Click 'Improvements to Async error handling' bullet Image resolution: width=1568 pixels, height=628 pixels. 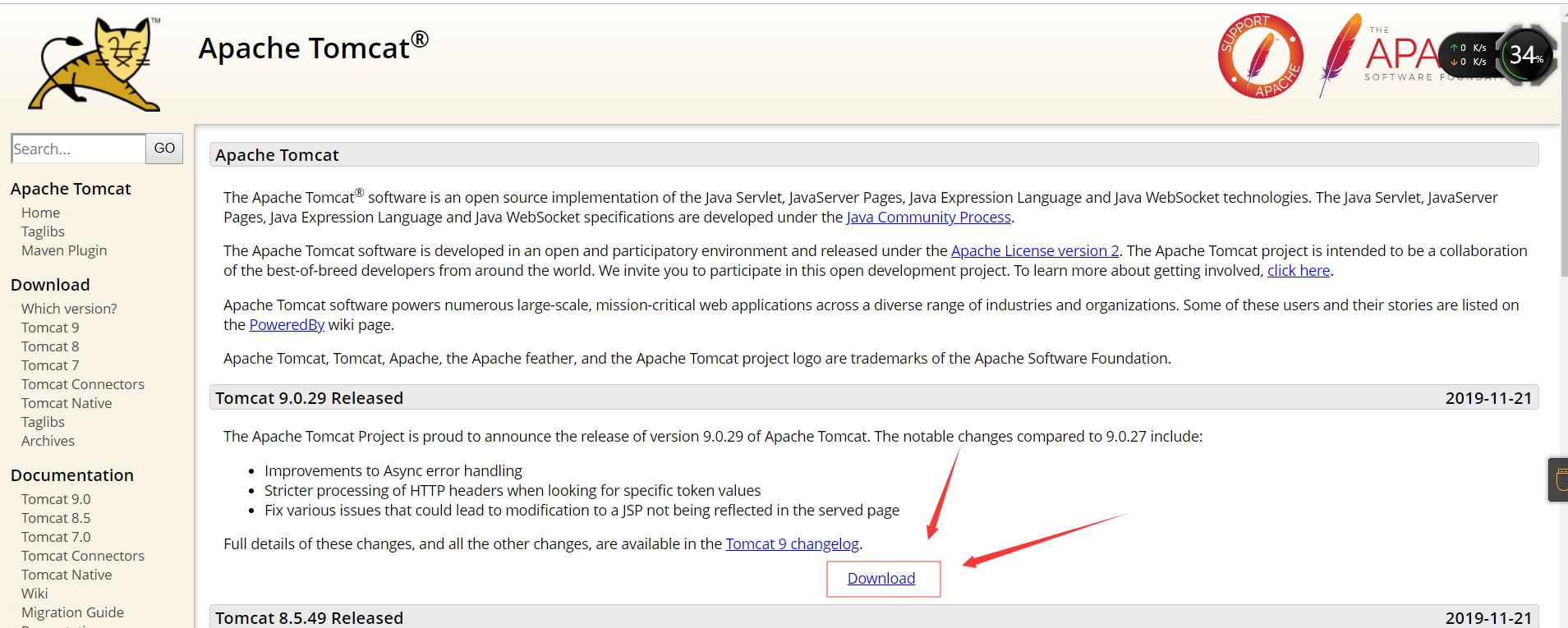pyautogui.click(x=393, y=471)
